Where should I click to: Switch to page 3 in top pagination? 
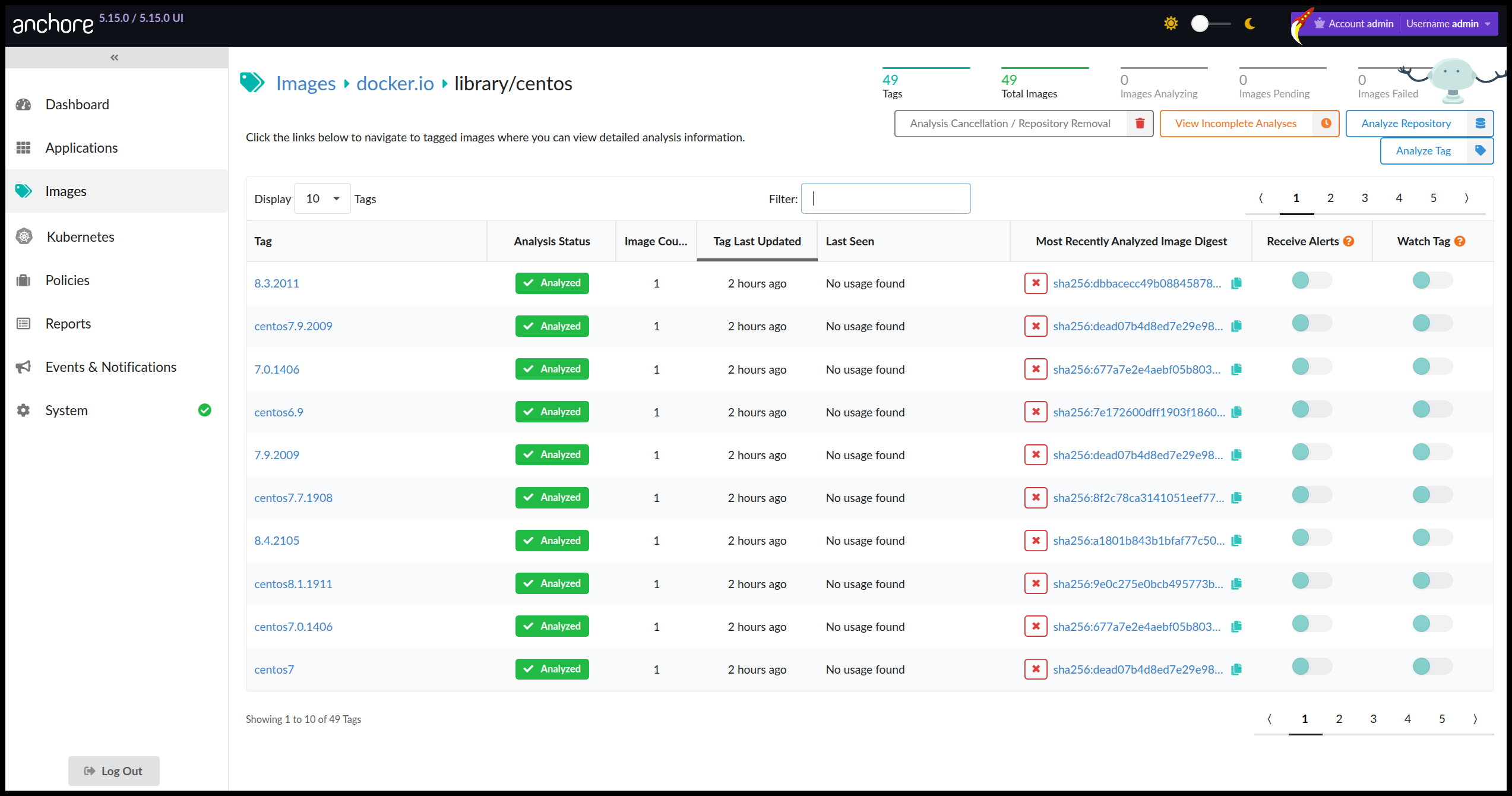click(1365, 198)
